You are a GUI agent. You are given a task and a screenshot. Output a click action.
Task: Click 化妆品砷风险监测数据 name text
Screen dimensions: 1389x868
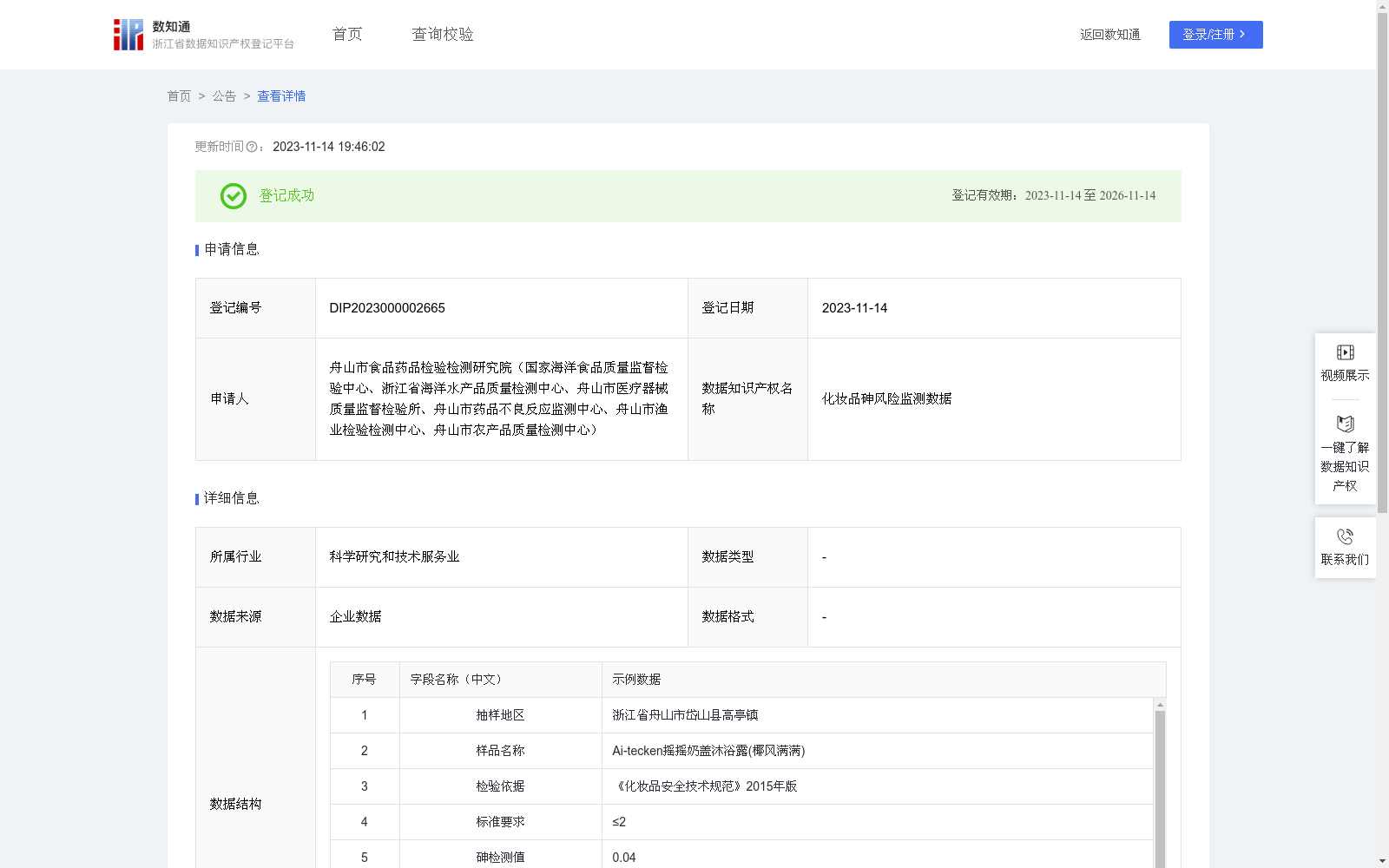click(x=886, y=399)
